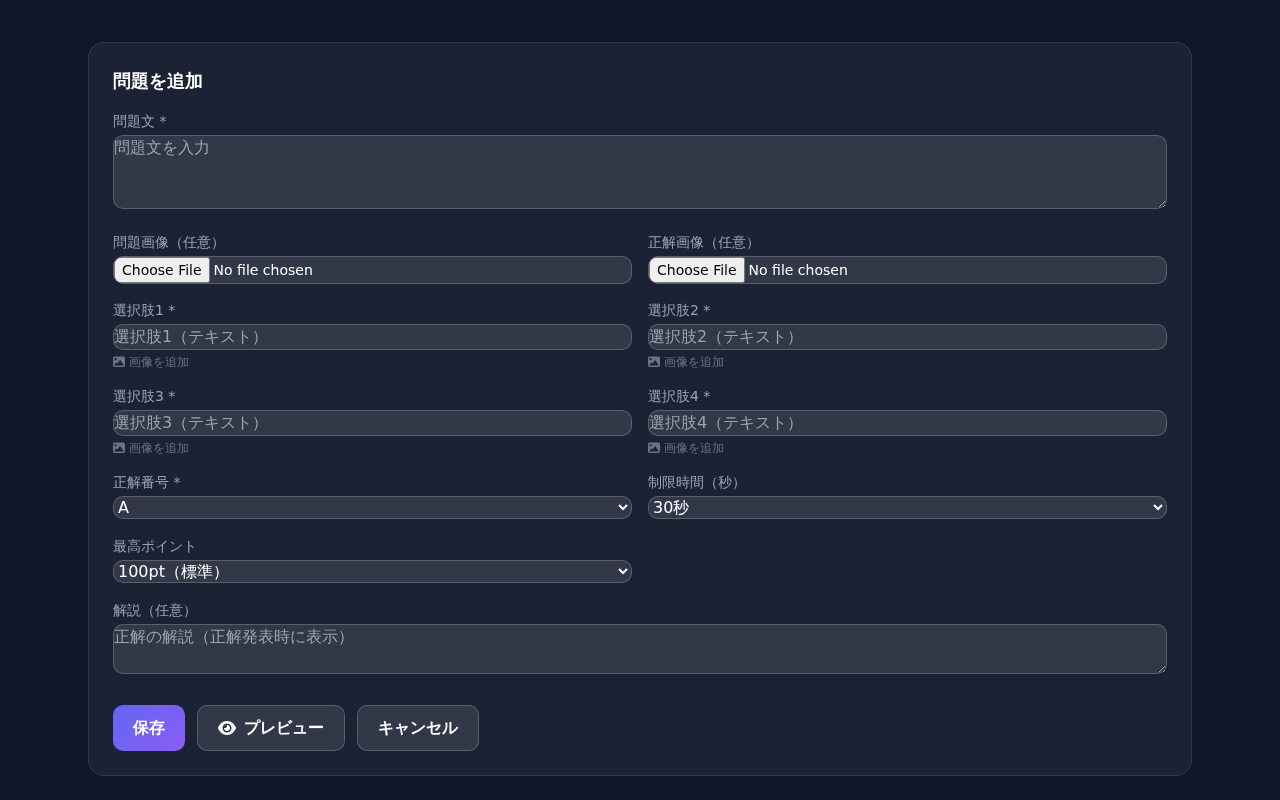
Task: Click the eye icon on the プレビュー button
Action: pos(227,728)
